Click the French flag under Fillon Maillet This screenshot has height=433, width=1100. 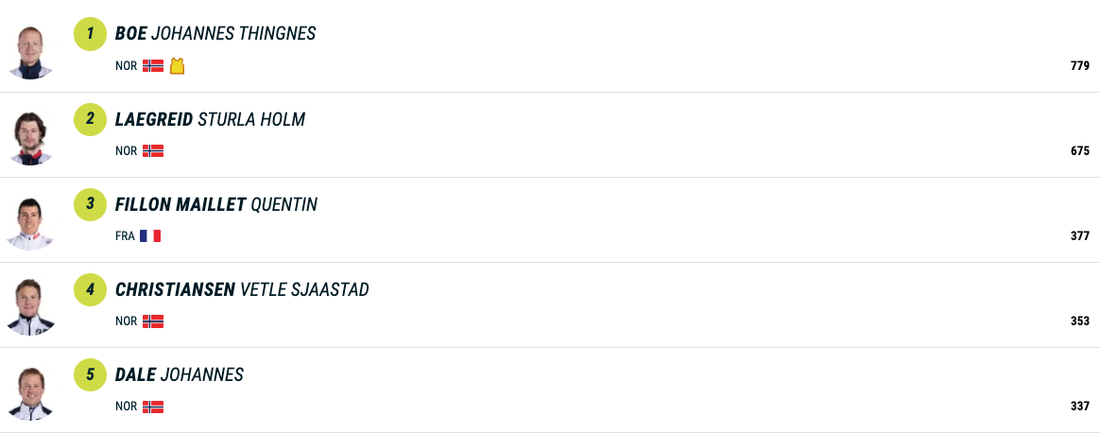pos(150,236)
